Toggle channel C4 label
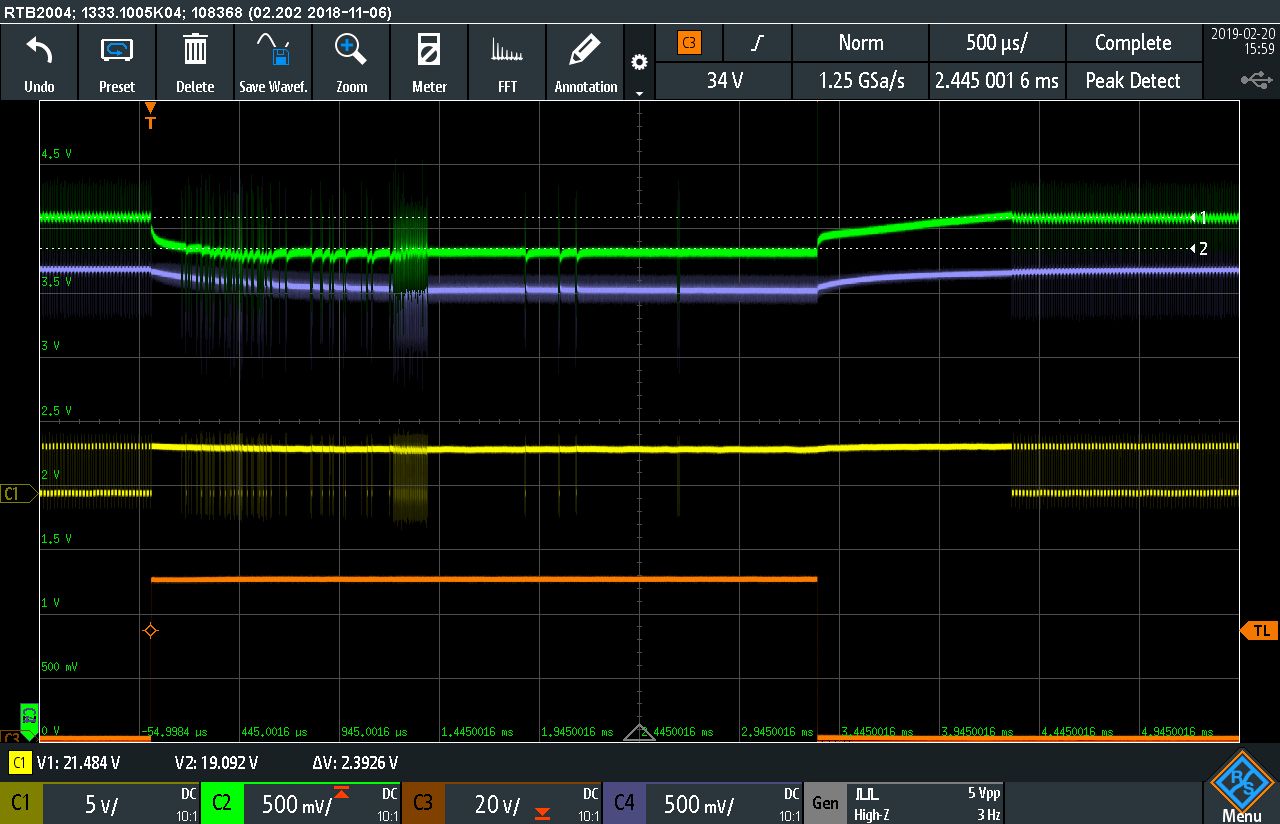 (624, 803)
